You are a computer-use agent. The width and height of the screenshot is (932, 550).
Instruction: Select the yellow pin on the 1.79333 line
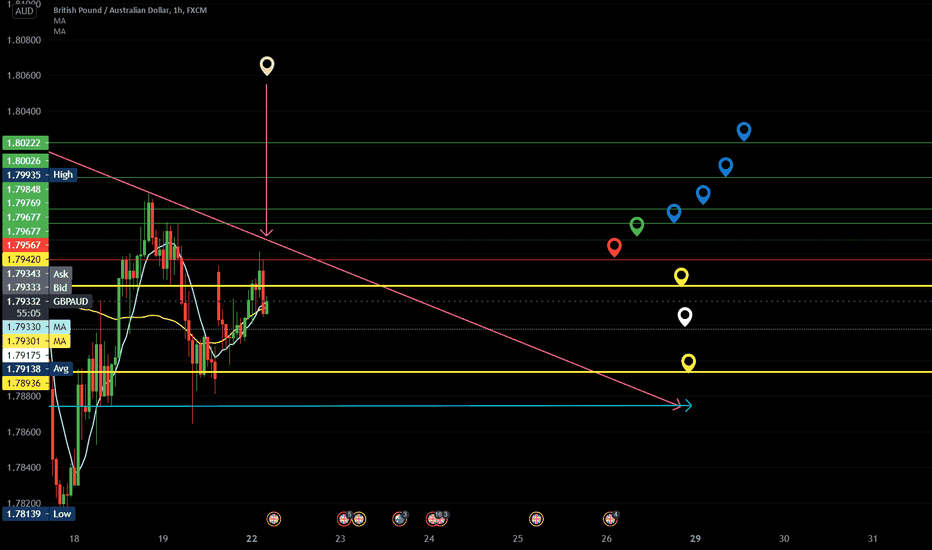pos(681,276)
